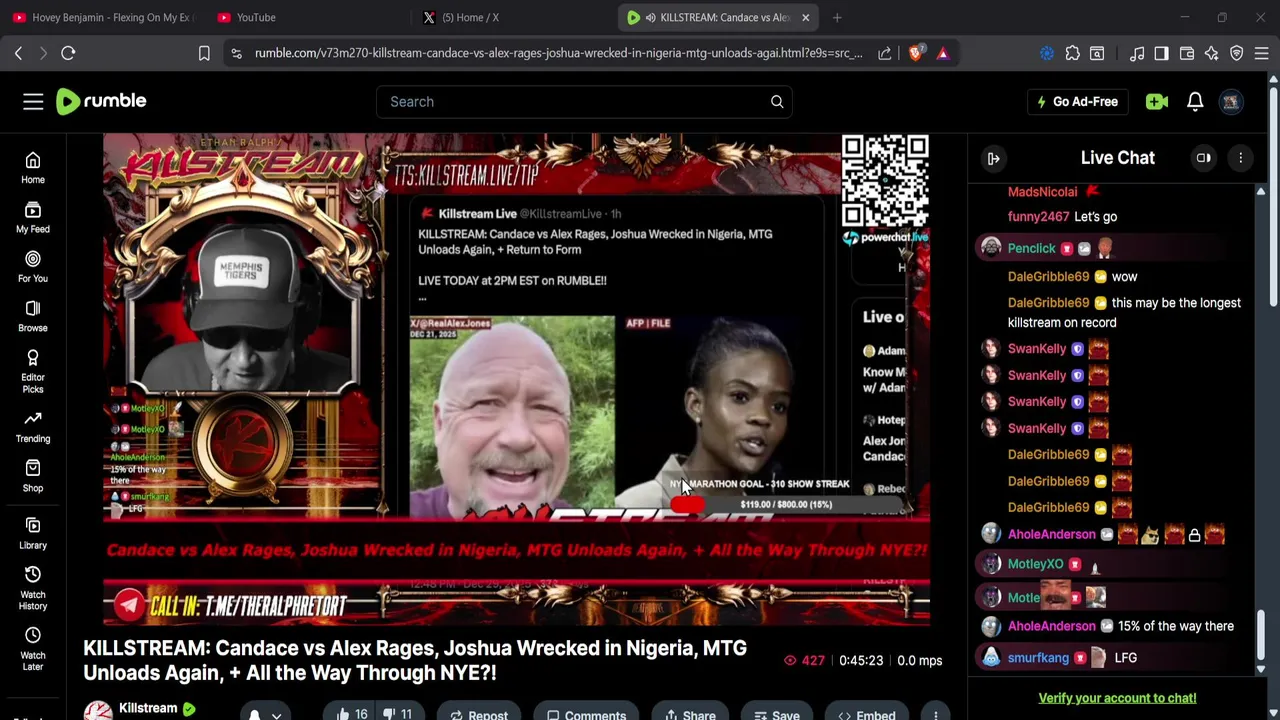Image resolution: width=1280 pixels, height=720 pixels.
Task: Switch to the YouTube tab
Action: click(306, 17)
